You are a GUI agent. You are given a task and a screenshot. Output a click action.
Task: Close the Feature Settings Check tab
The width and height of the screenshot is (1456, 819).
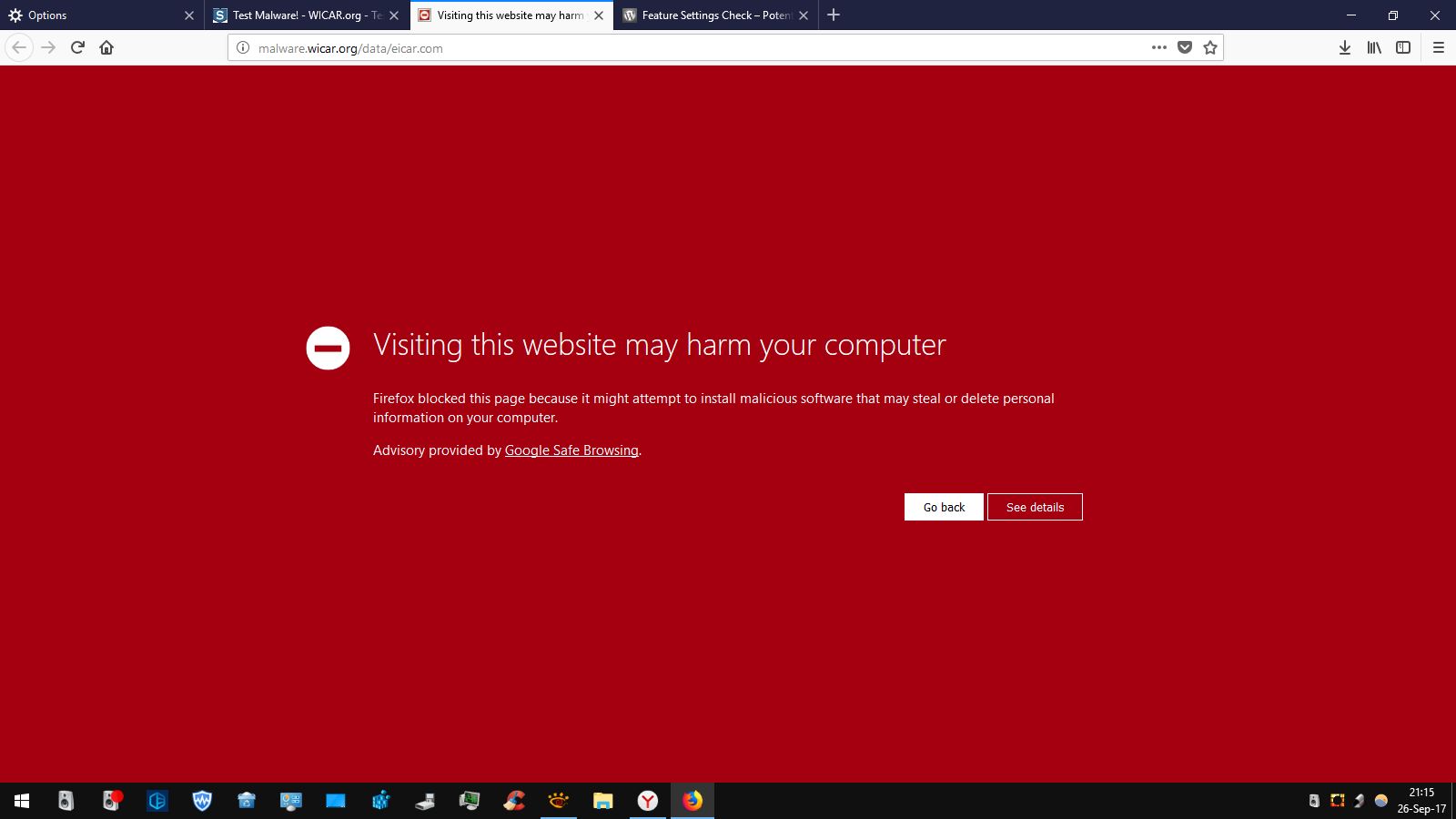click(804, 15)
